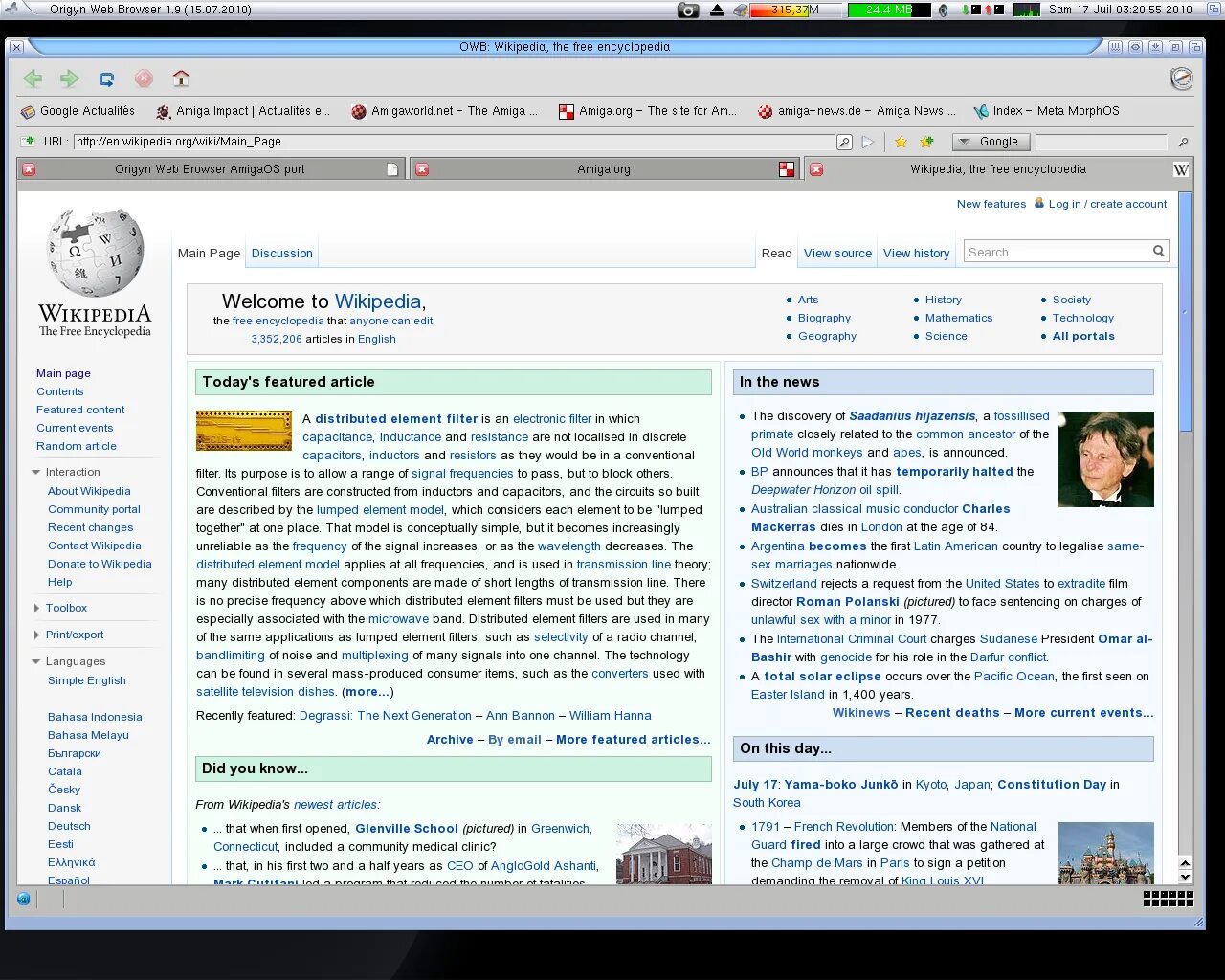Viewport: 1225px width, 980px height.
Task: Close the Origyn Web Browser AmigaOS port tab
Action: [29, 169]
